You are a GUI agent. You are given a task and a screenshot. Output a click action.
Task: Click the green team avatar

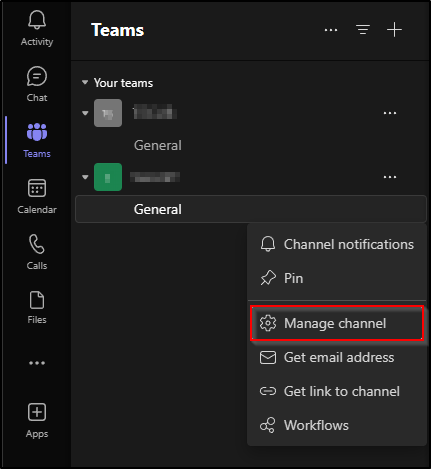point(108,177)
